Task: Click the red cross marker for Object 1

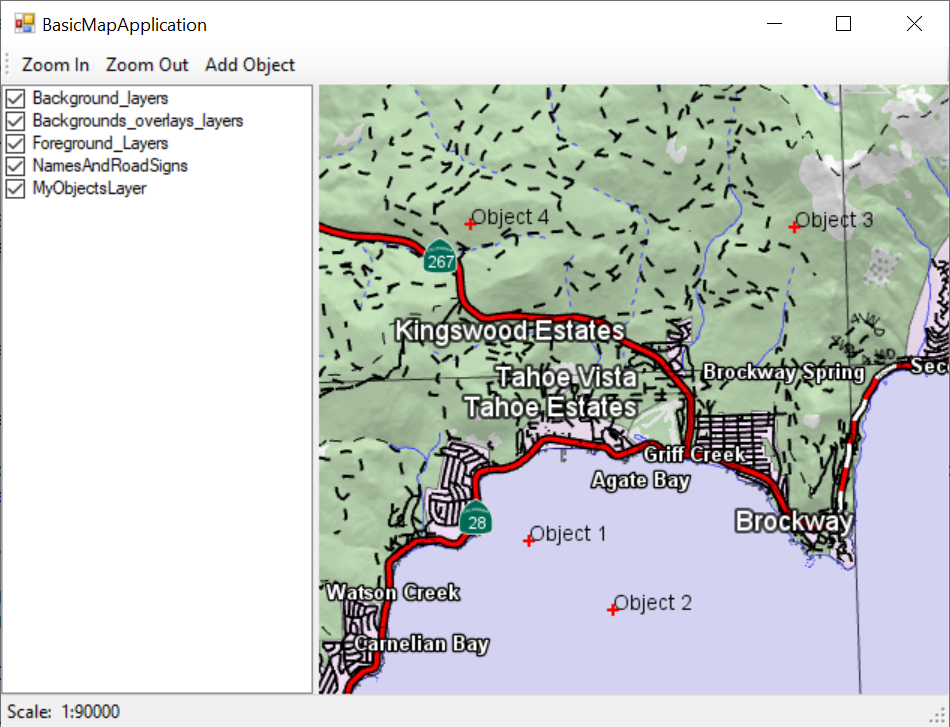Action: click(x=529, y=541)
